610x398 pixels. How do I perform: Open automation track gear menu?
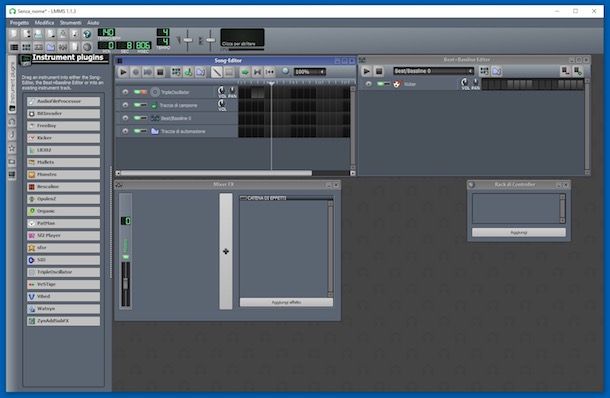125,131
